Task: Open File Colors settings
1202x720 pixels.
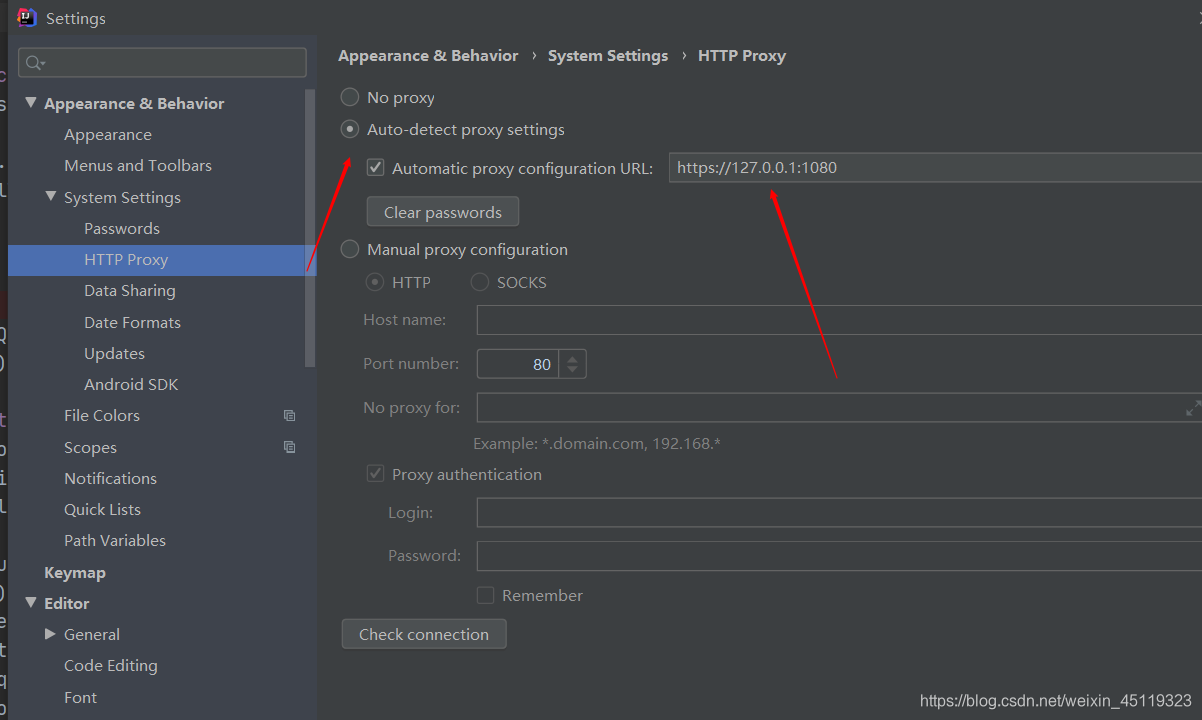Action: 102,416
